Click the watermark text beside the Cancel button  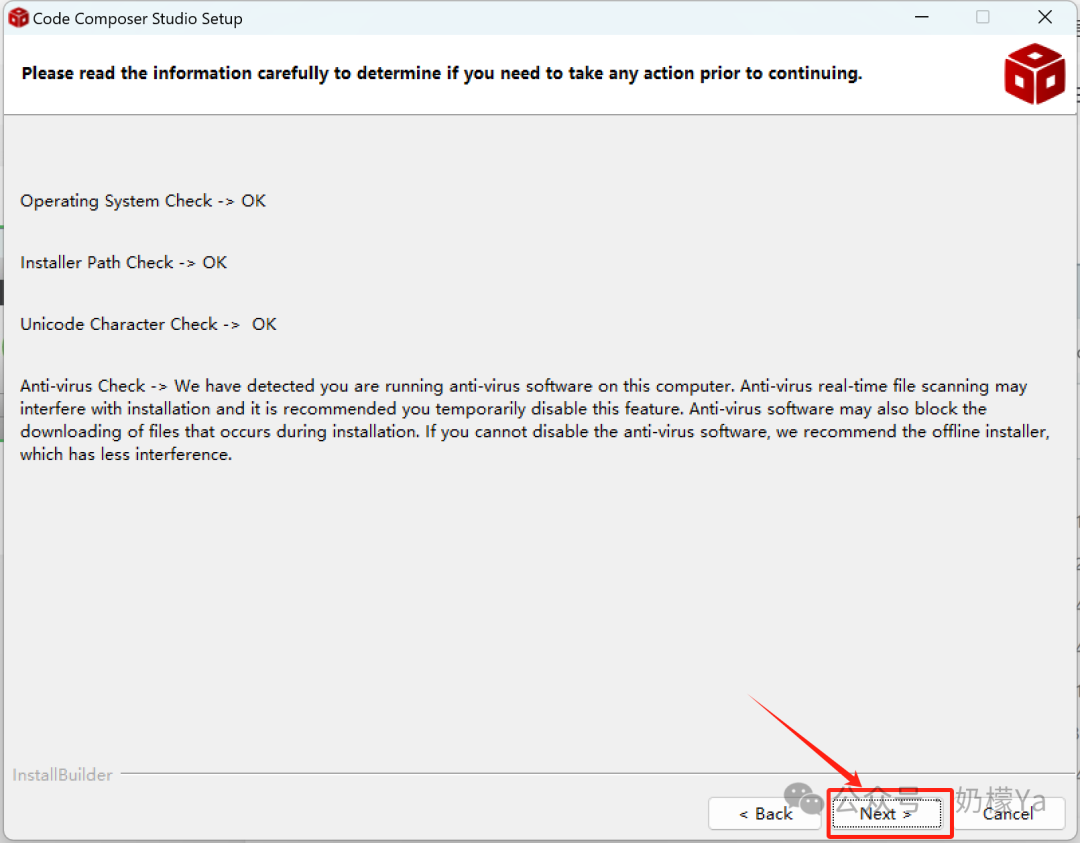click(1000, 800)
